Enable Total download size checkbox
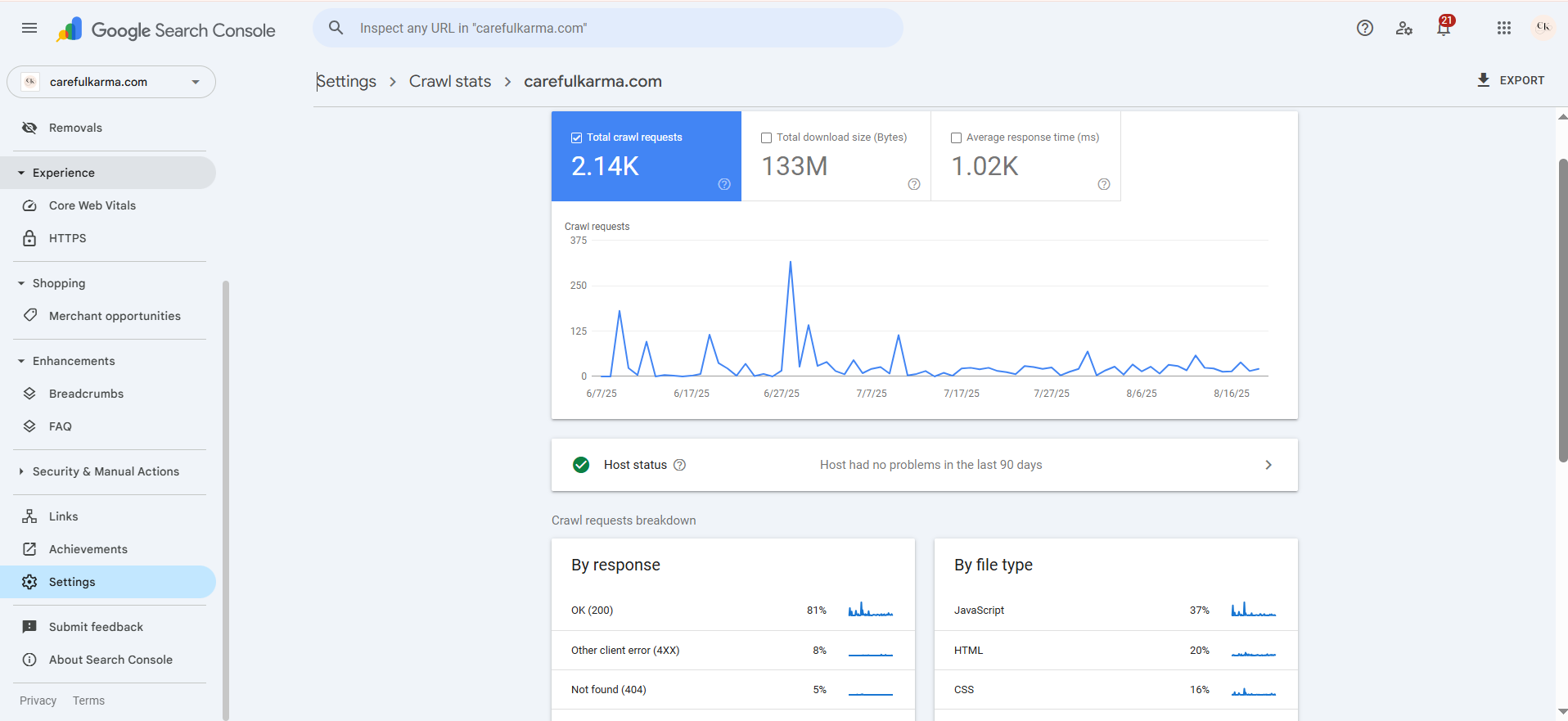Screen dimensions: 1568x721 coord(766,137)
